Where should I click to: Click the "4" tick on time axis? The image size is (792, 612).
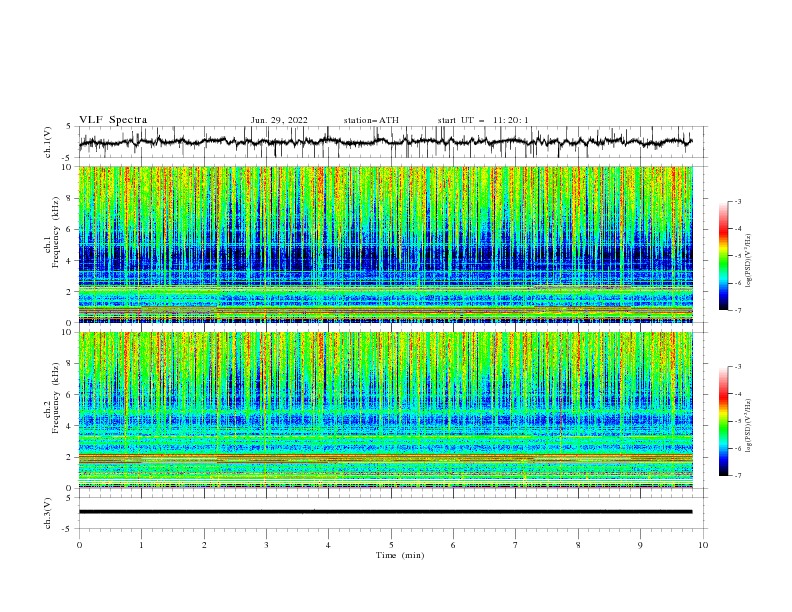pyautogui.click(x=328, y=545)
